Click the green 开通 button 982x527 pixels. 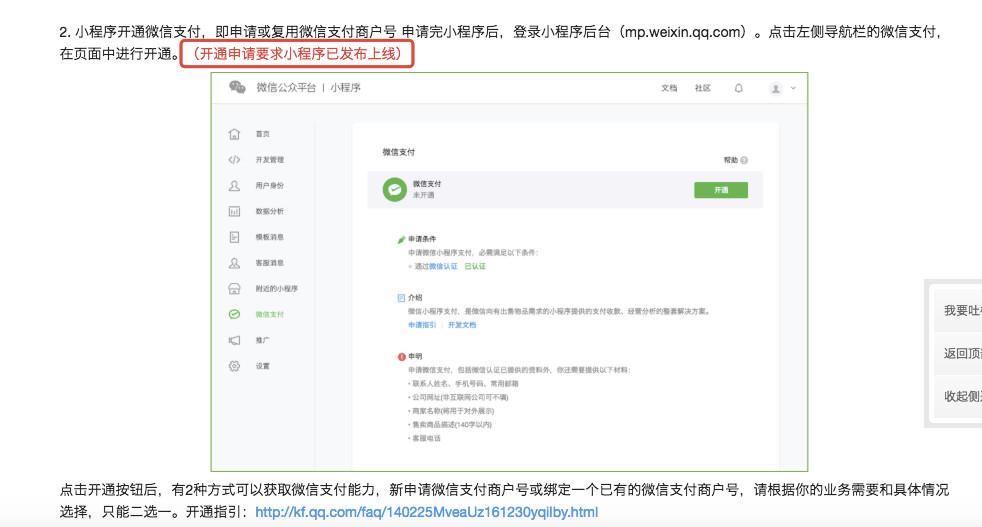click(721, 190)
